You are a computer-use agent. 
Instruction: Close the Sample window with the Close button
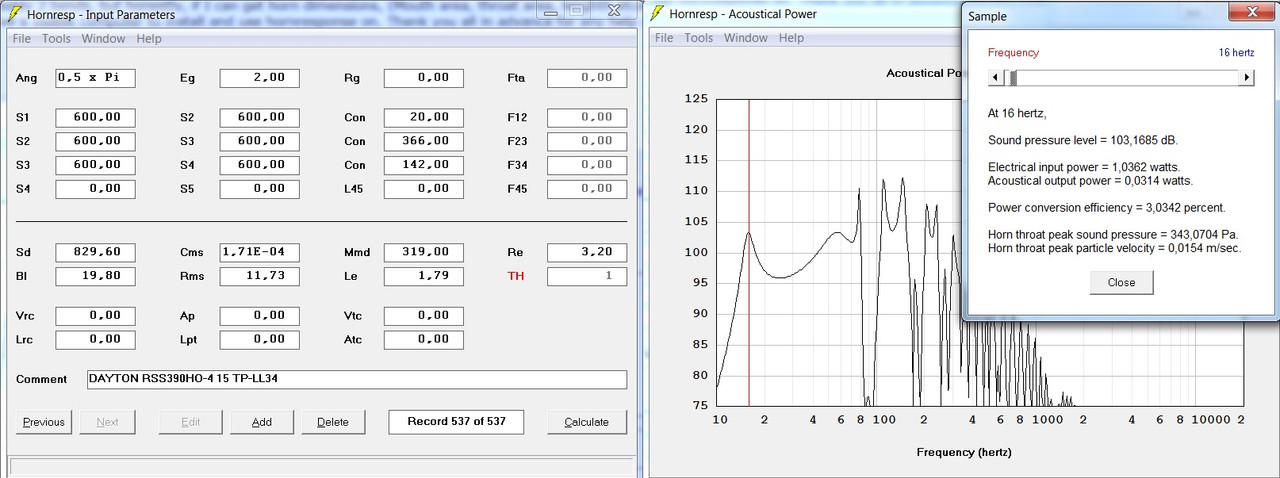click(1121, 282)
